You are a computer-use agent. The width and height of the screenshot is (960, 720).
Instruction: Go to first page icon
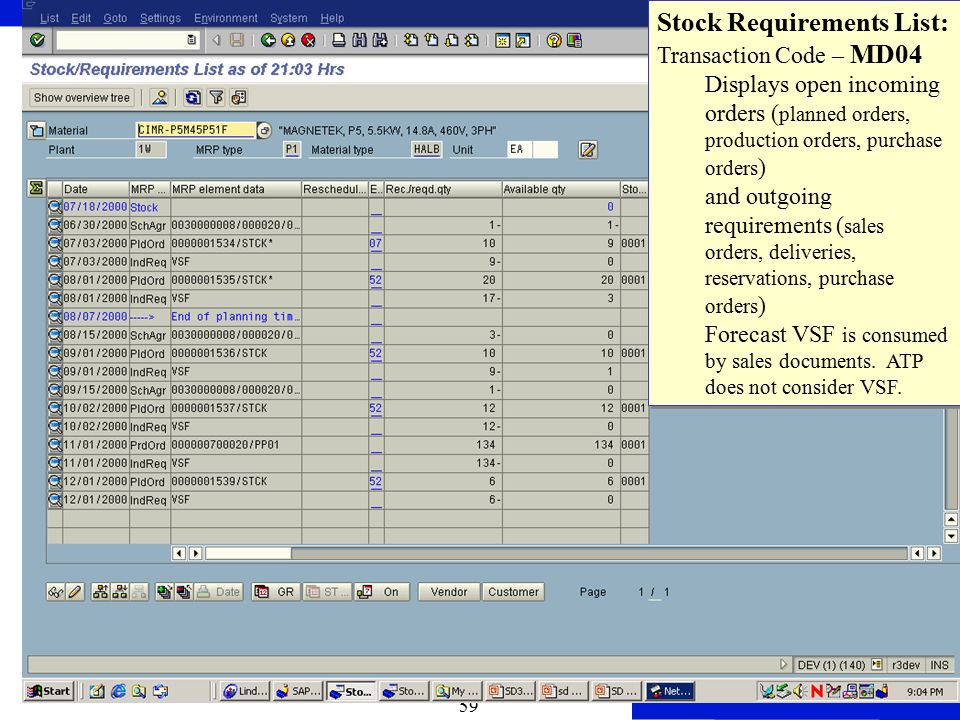pyautogui.click(x=411, y=40)
